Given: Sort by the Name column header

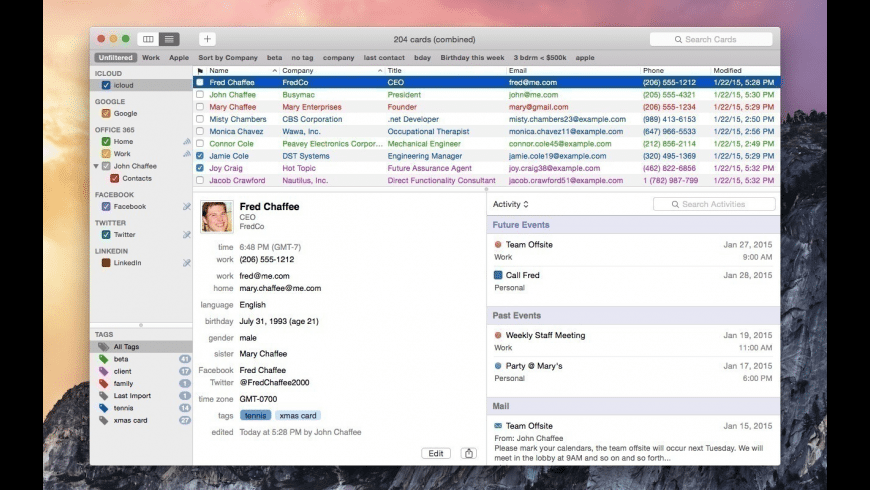Looking at the screenshot, I should (x=242, y=71).
